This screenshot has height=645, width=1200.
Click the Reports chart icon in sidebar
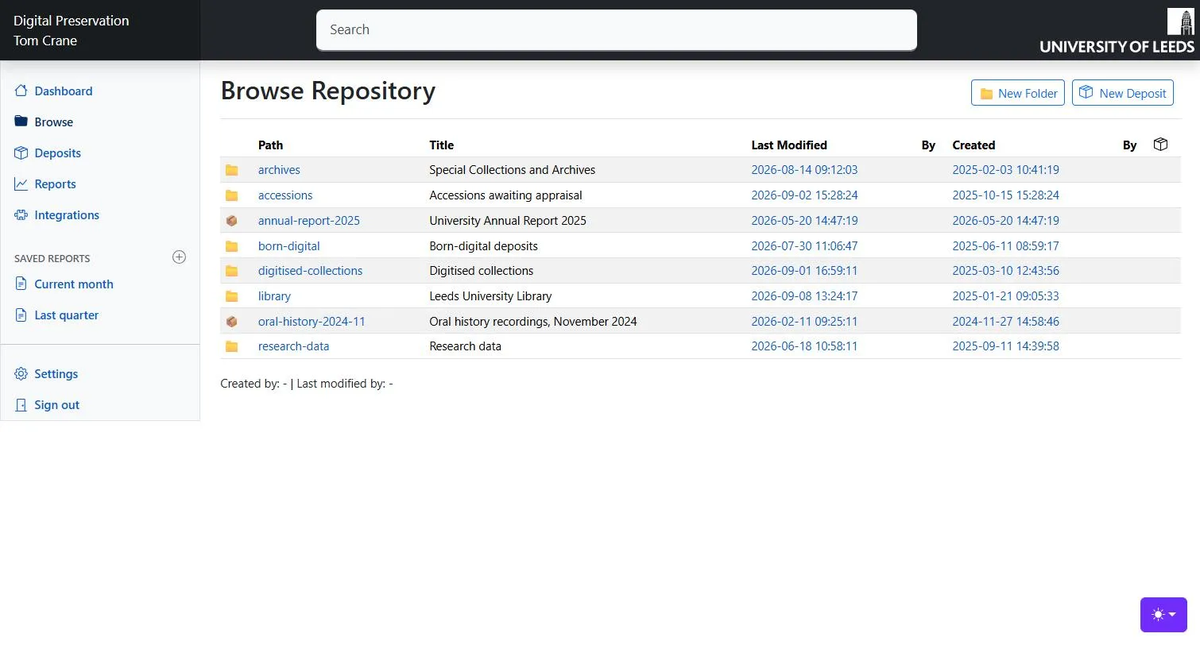click(21, 184)
